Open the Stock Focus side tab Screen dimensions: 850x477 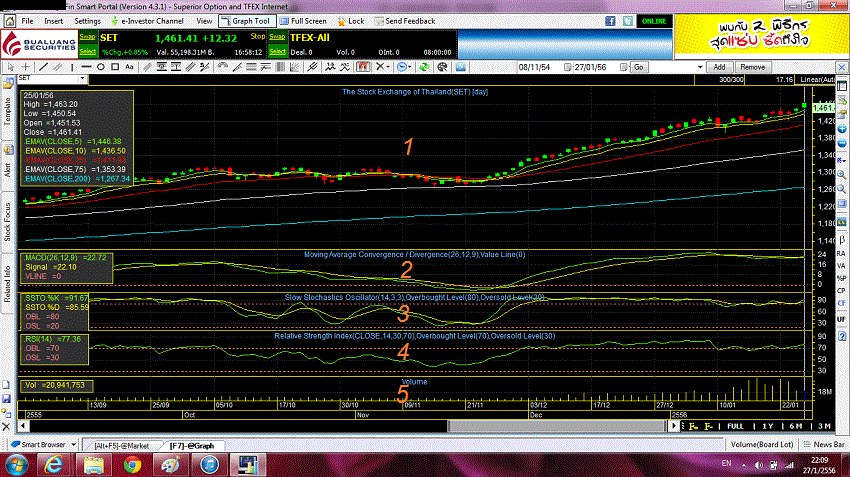click(x=8, y=222)
